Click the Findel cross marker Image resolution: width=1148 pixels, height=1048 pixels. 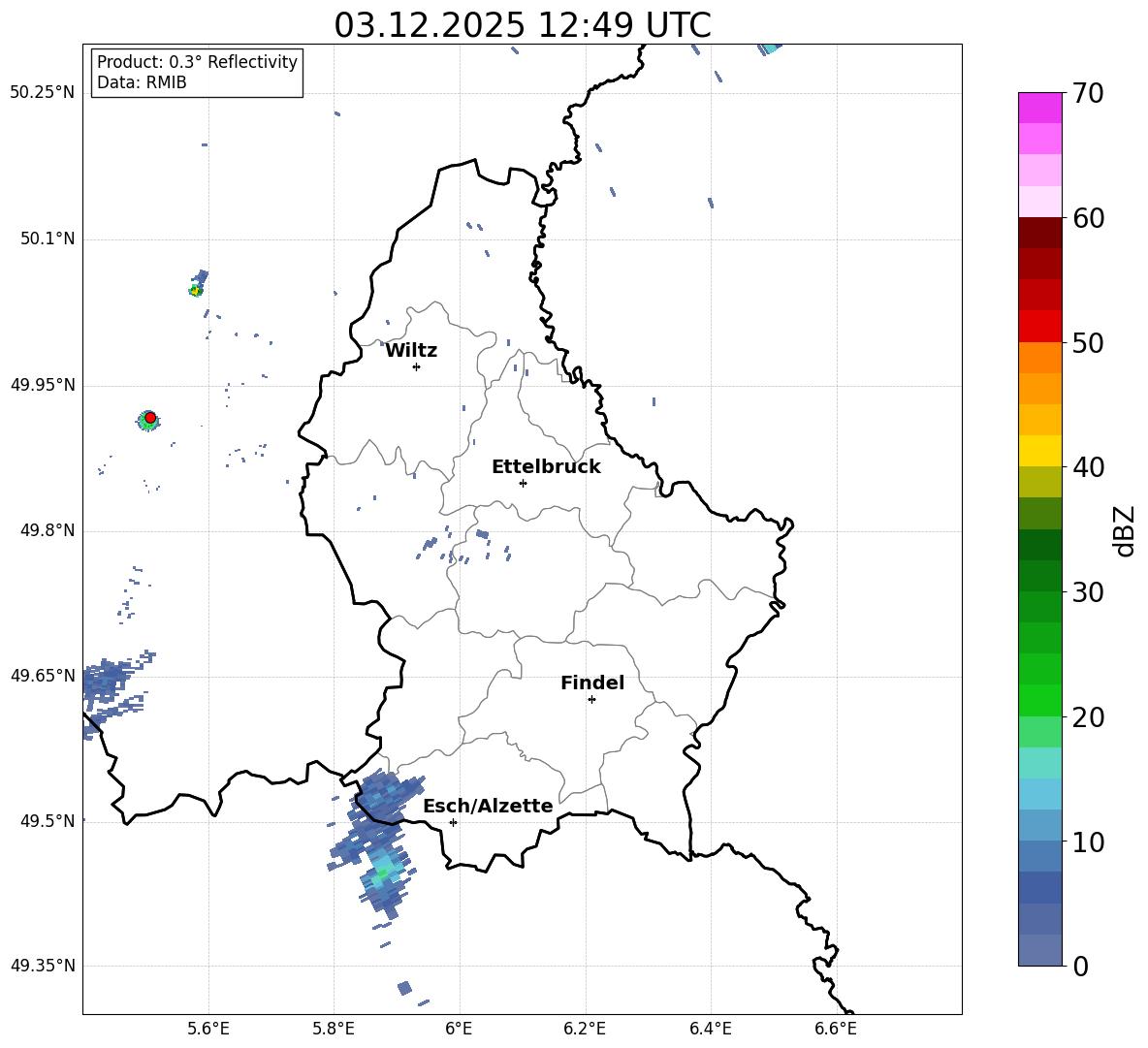591,700
